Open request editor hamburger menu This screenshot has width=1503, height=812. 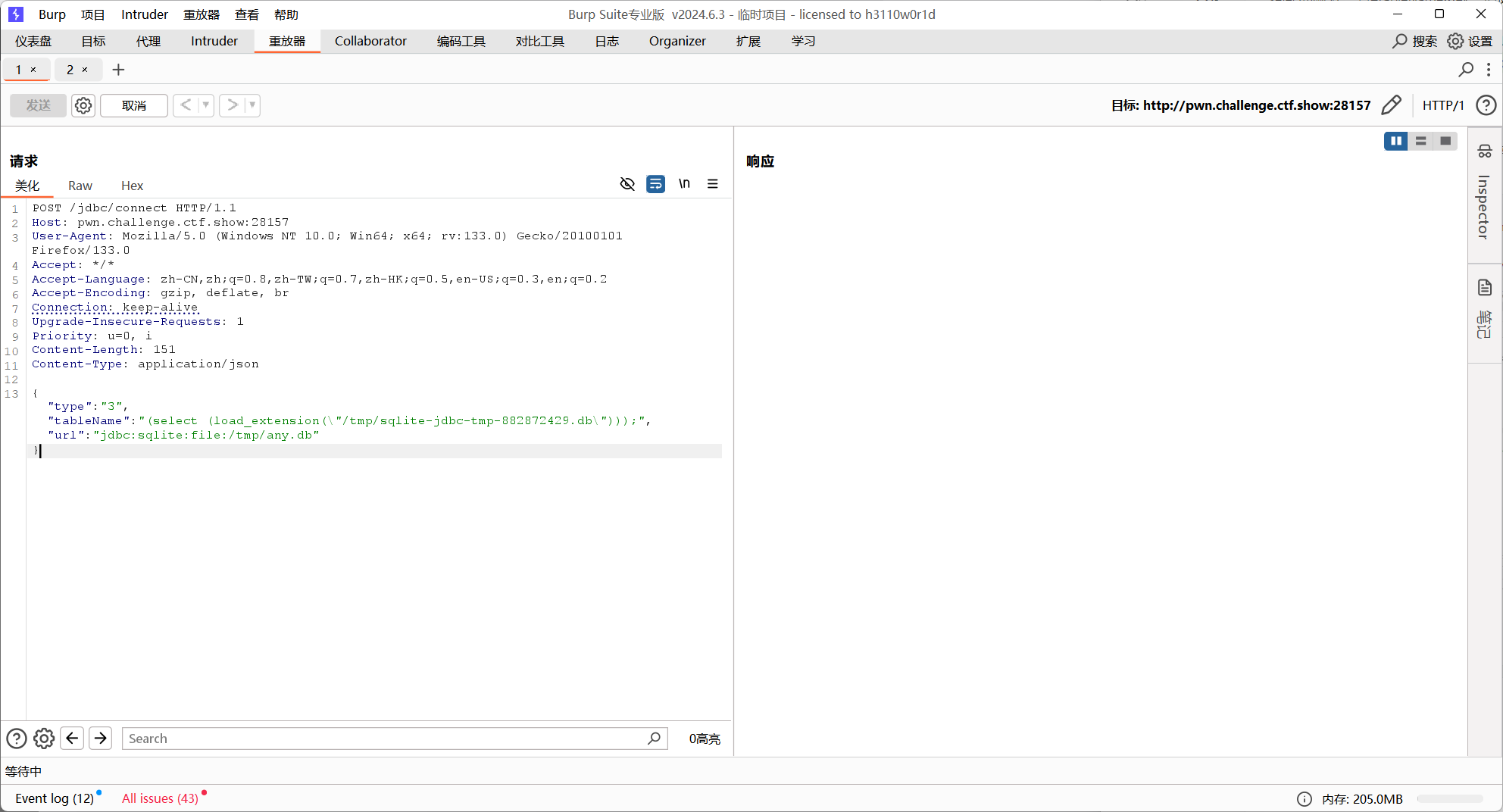point(713,184)
